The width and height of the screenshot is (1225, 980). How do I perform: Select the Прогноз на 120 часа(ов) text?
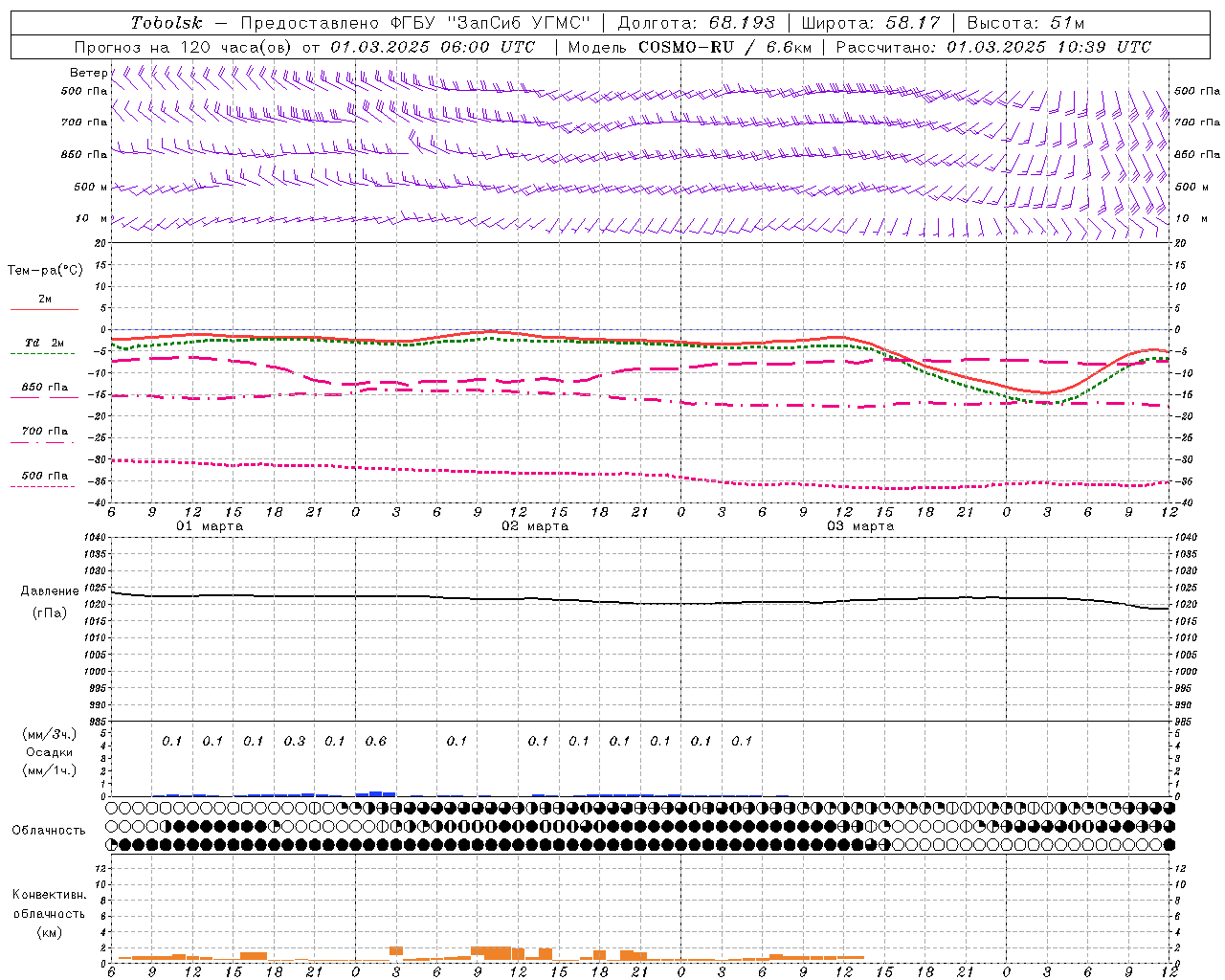tap(185, 47)
